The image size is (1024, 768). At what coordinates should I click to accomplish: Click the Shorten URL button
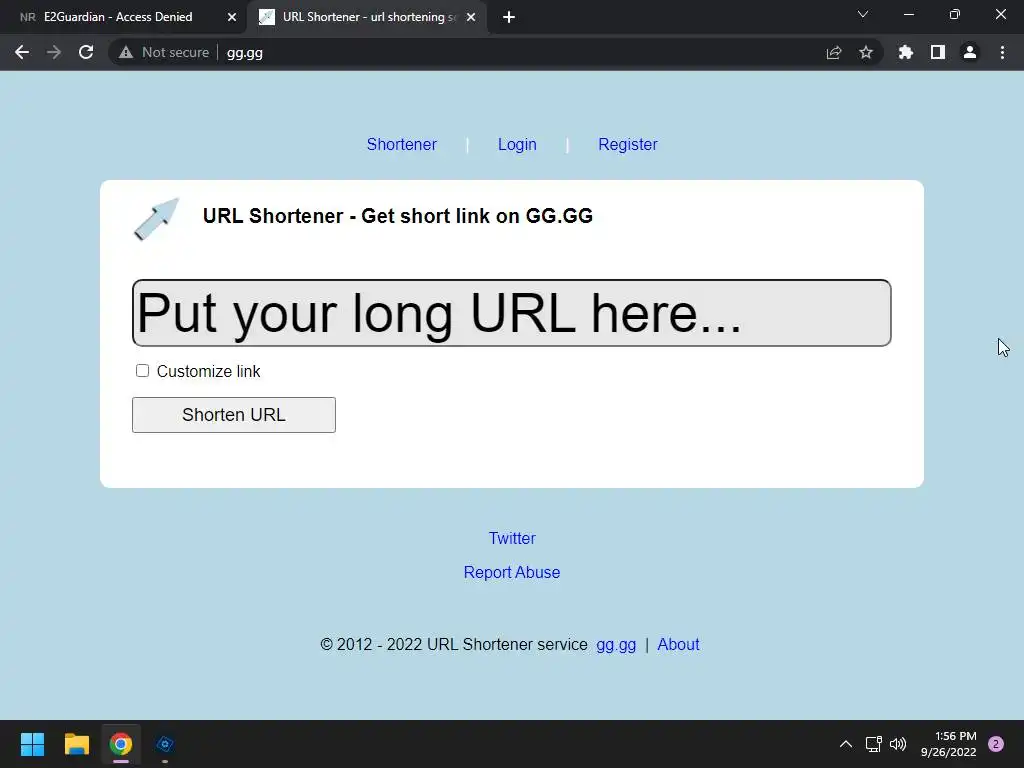tap(234, 415)
